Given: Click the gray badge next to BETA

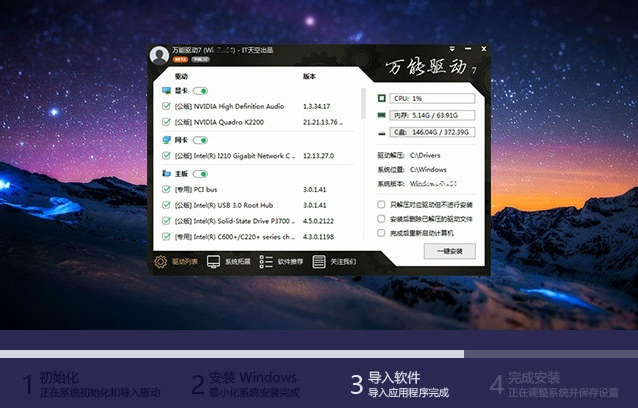Looking at the screenshot, I should pyautogui.click(x=201, y=59).
